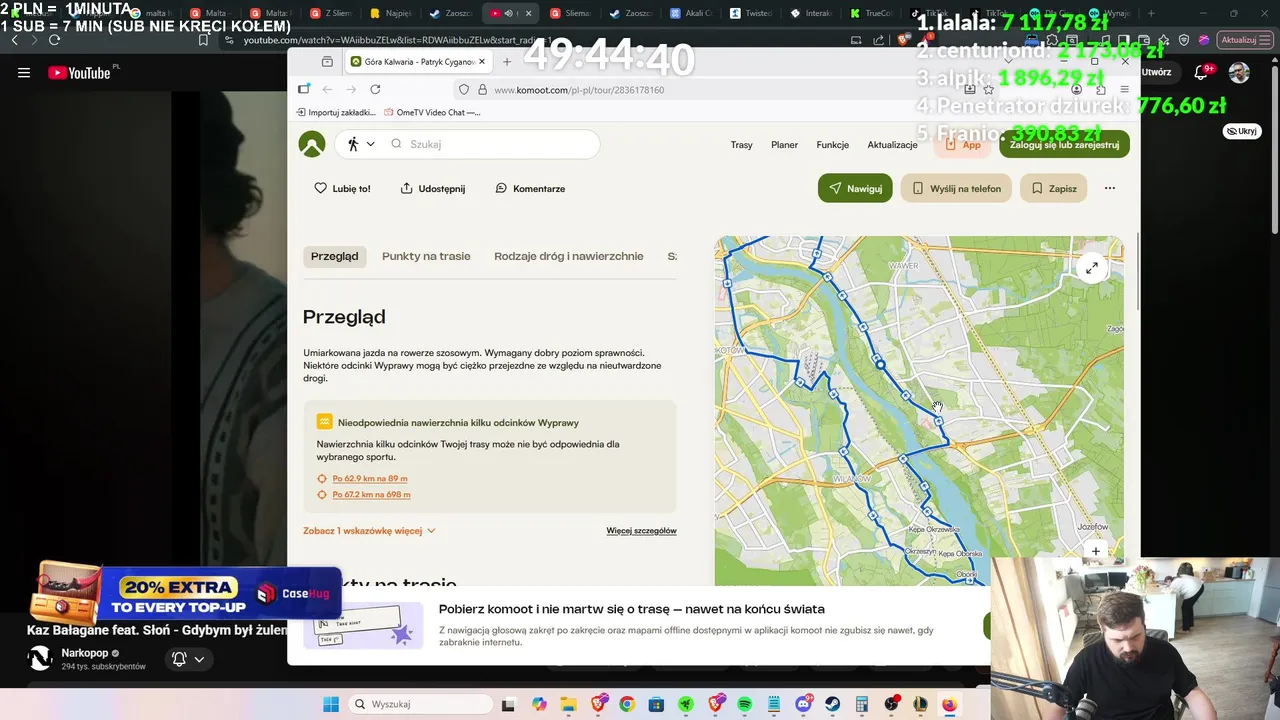Image resolution: width=1280 pixels, height=720 pixels.
Task: Click Wyślij na telefon button
Action: pyautogui.click(x=957, y=188)
